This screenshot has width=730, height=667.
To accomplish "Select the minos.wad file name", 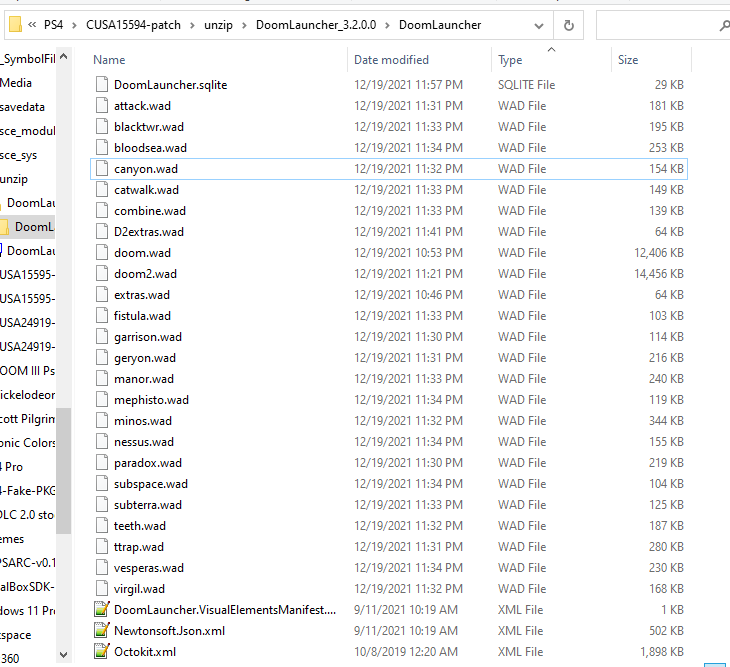I will [x=143, y=420].
